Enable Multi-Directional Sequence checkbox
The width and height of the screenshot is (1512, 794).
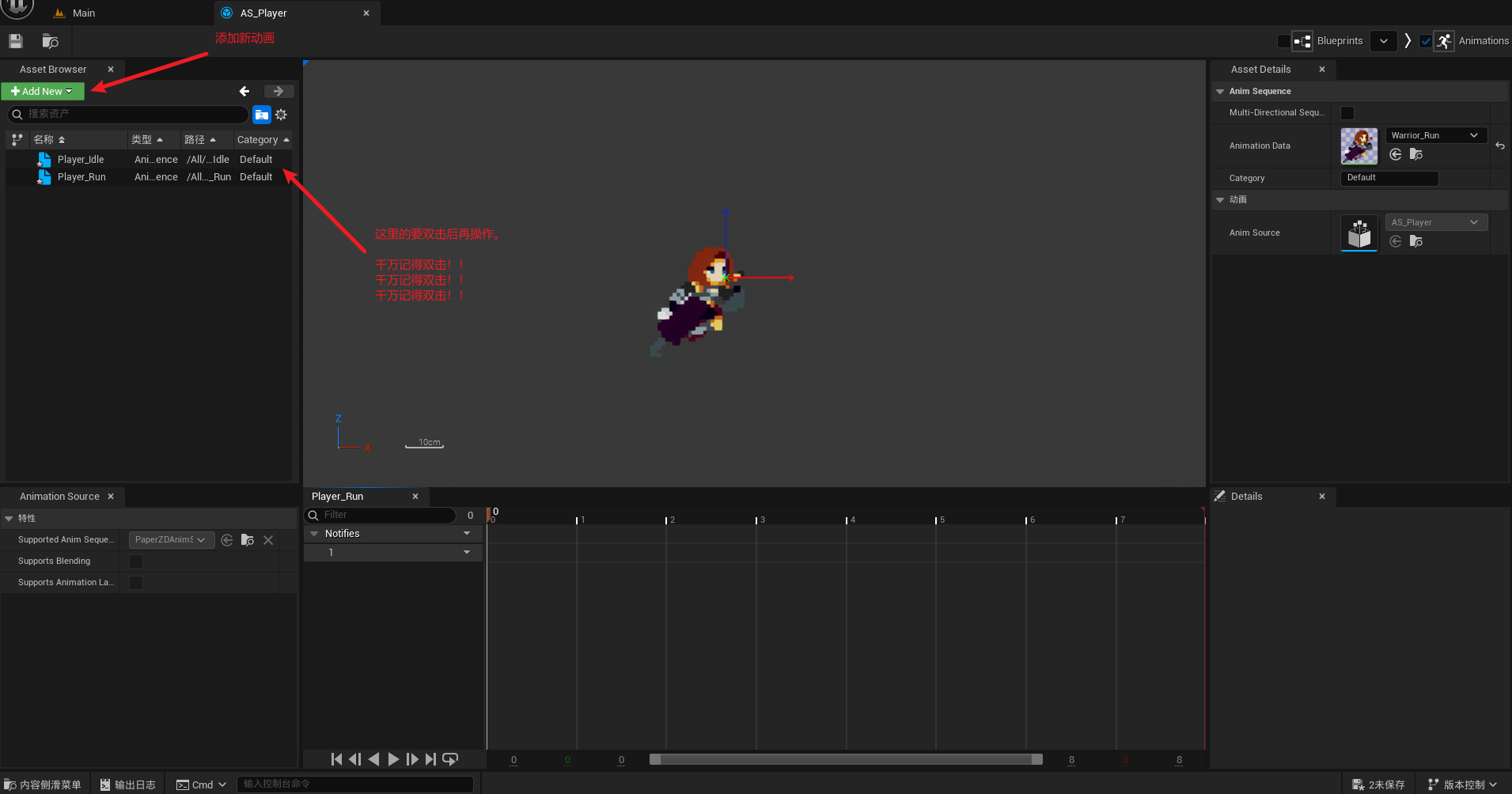pos(1347,113)
